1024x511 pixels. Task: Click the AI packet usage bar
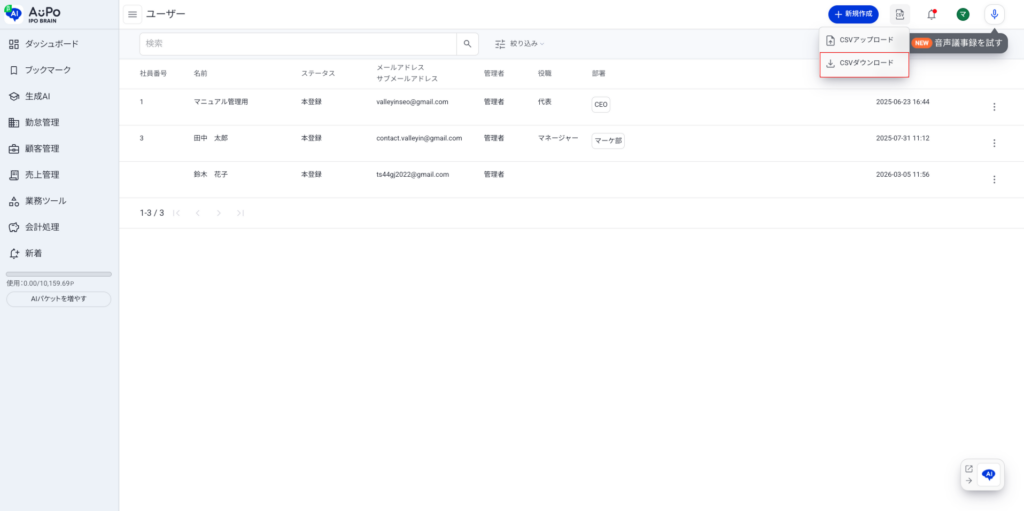click(x=59, y=274)
